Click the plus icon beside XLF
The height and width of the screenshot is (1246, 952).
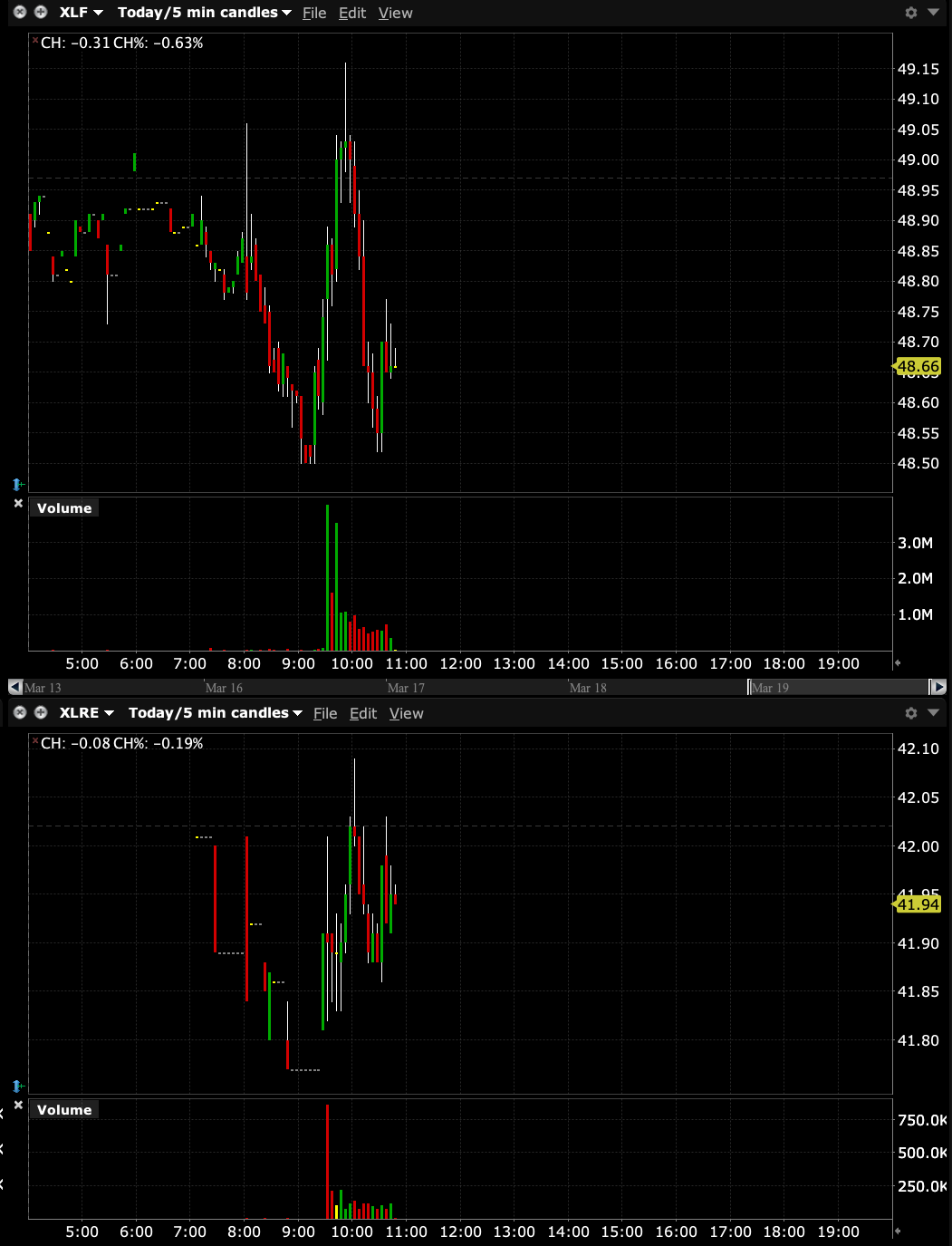41,13
